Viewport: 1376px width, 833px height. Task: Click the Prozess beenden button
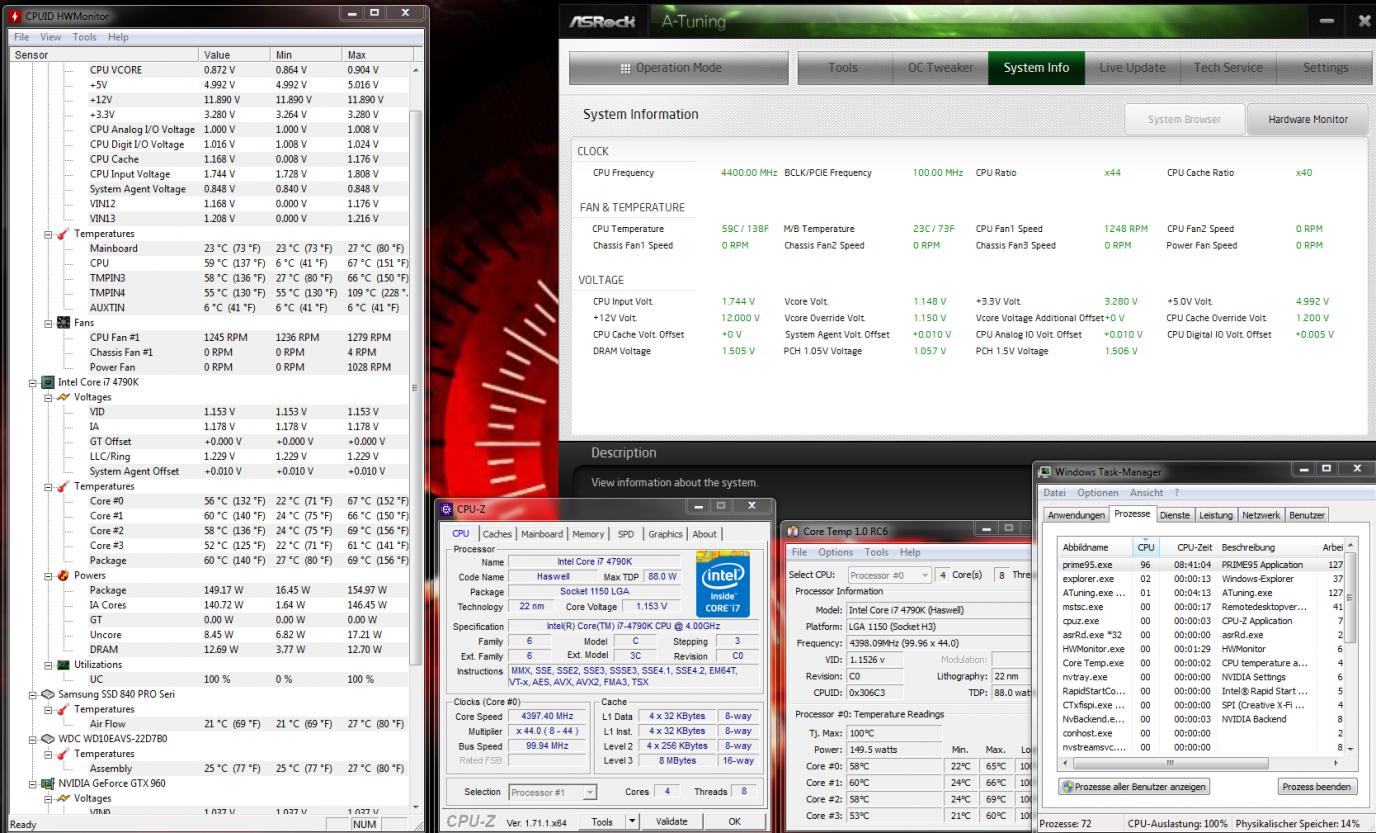[1318, 787]
